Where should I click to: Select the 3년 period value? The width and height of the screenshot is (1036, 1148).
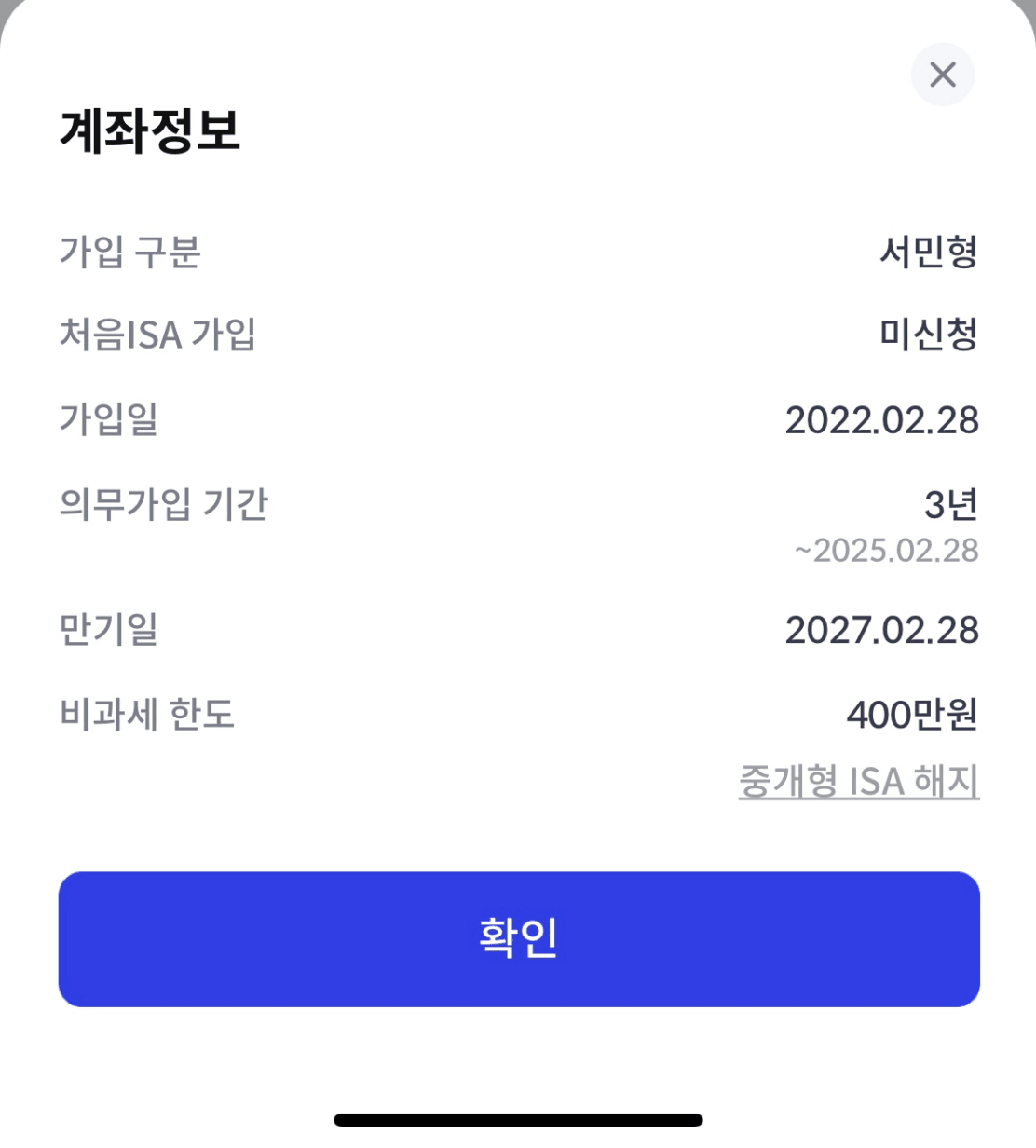950,505
